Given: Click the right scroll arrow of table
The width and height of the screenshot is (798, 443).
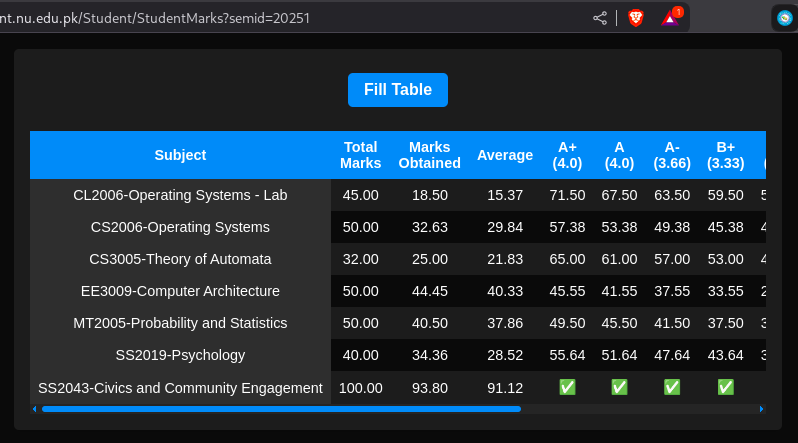Looking at the screenshot, I should coord(761,409).
